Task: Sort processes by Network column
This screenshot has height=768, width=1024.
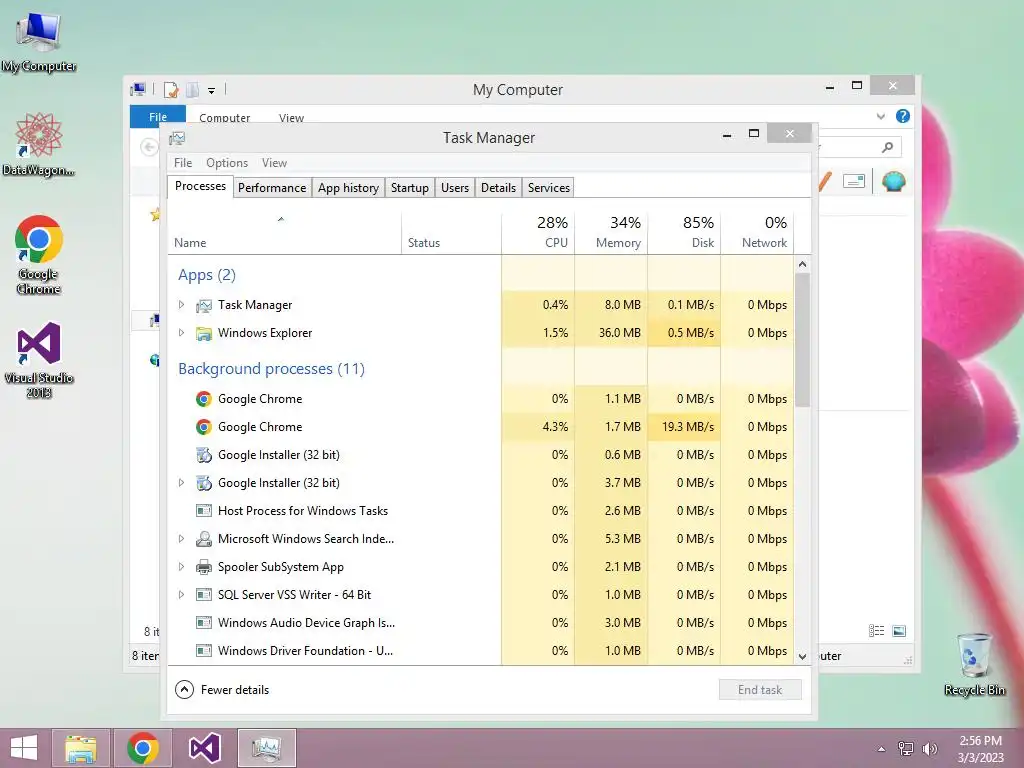Action: [x=758, y=232]
